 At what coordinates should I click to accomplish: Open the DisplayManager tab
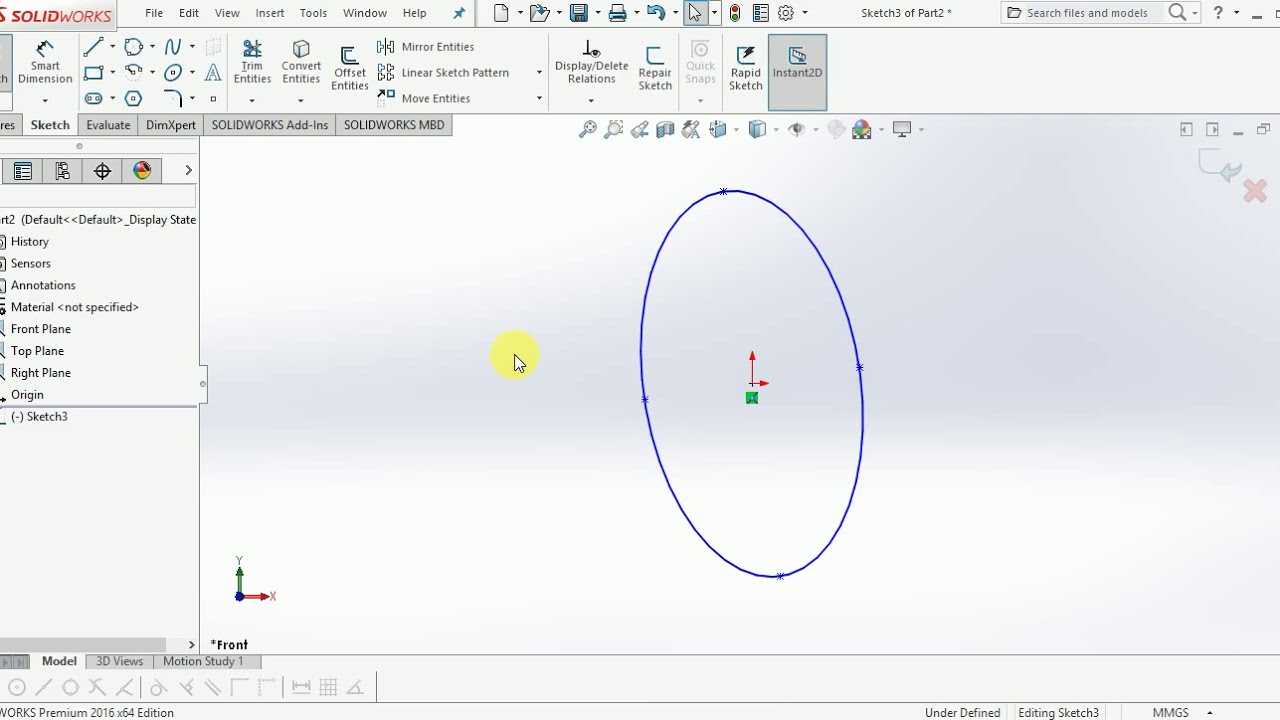pyautogui.click(x=142, y=171)
